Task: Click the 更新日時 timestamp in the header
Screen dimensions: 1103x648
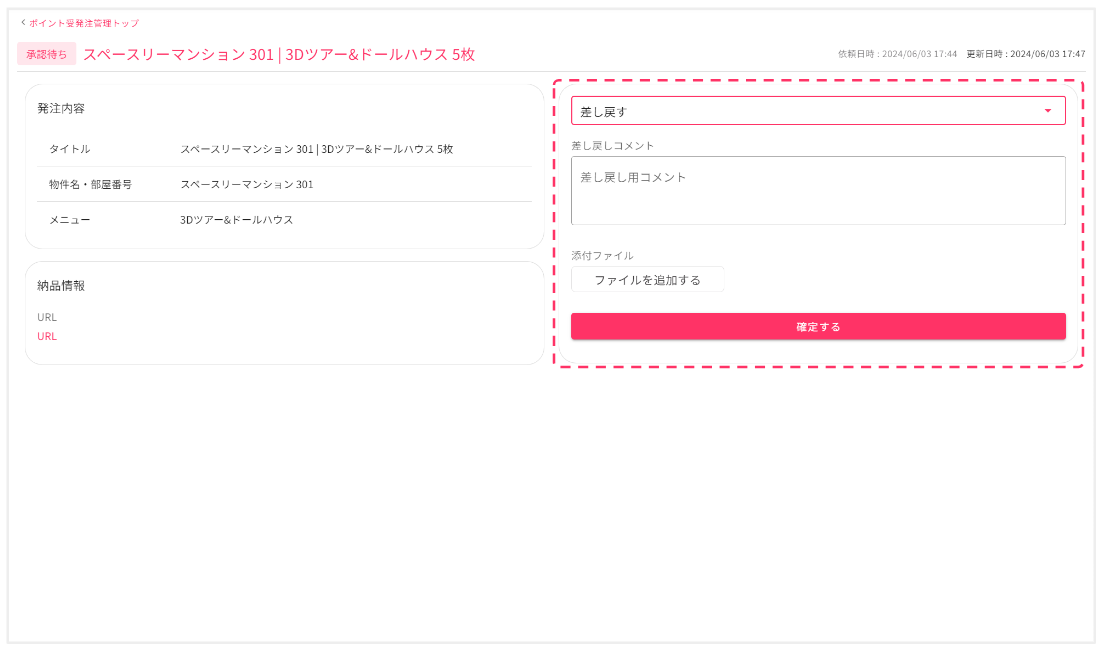Action: tap(1026, 54)
